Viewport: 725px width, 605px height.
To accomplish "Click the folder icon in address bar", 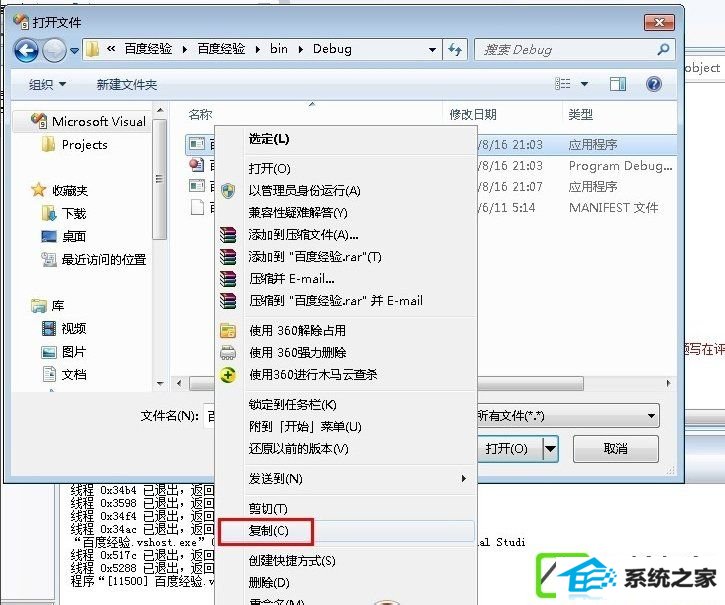I will click(93, 49).
